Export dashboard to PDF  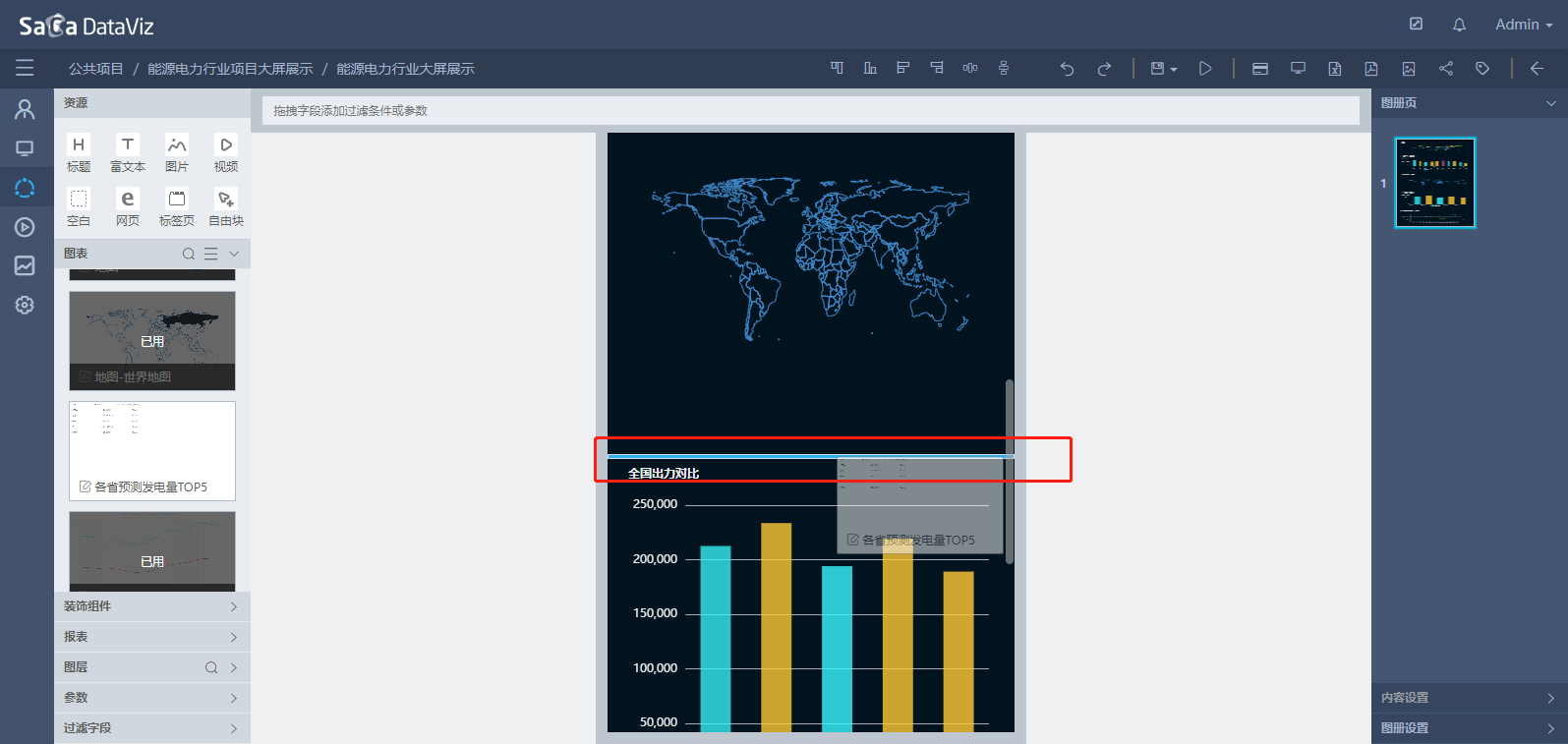pos(1371,69)
